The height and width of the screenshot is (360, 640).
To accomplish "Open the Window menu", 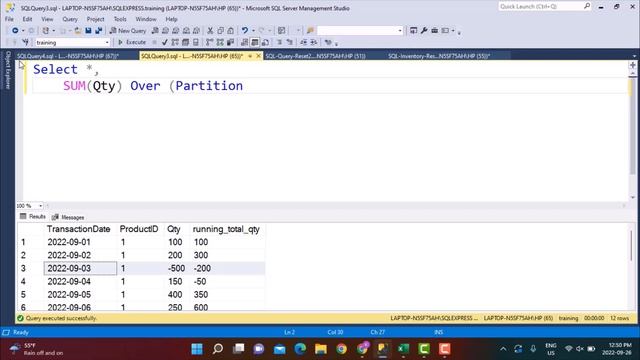I will point(146,19).
